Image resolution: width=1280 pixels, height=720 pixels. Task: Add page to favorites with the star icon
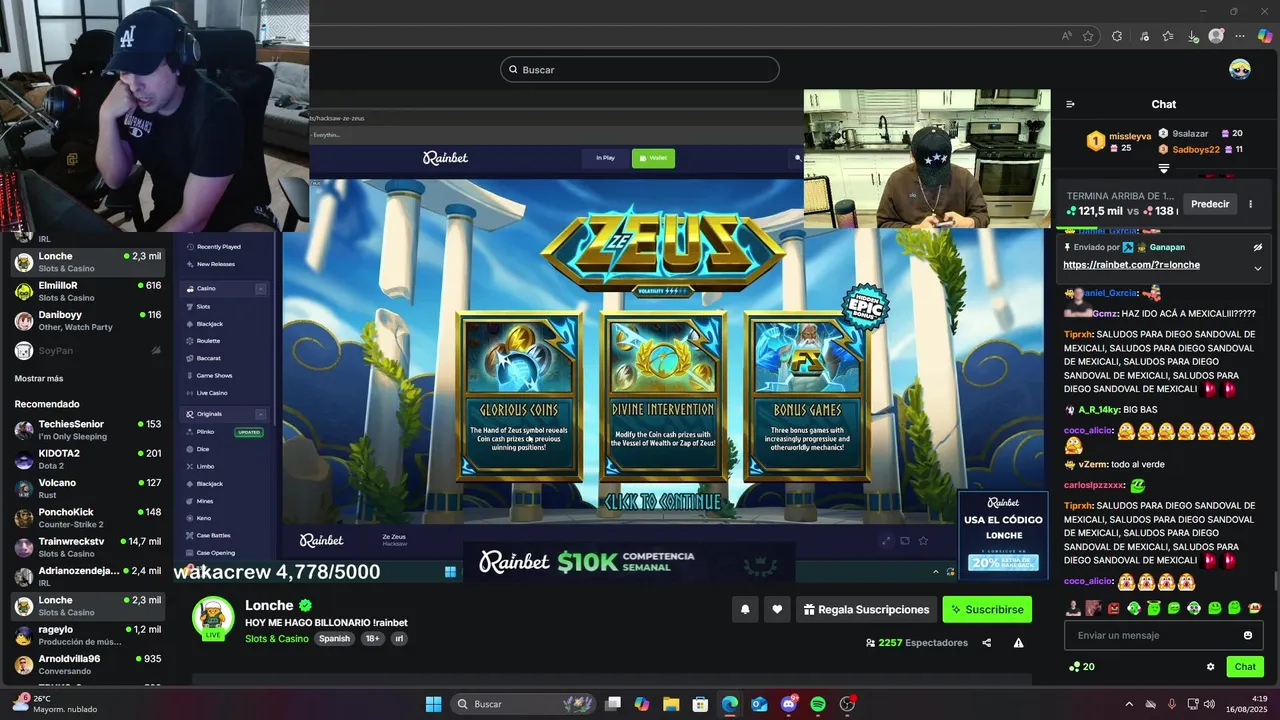point(1088,36)
